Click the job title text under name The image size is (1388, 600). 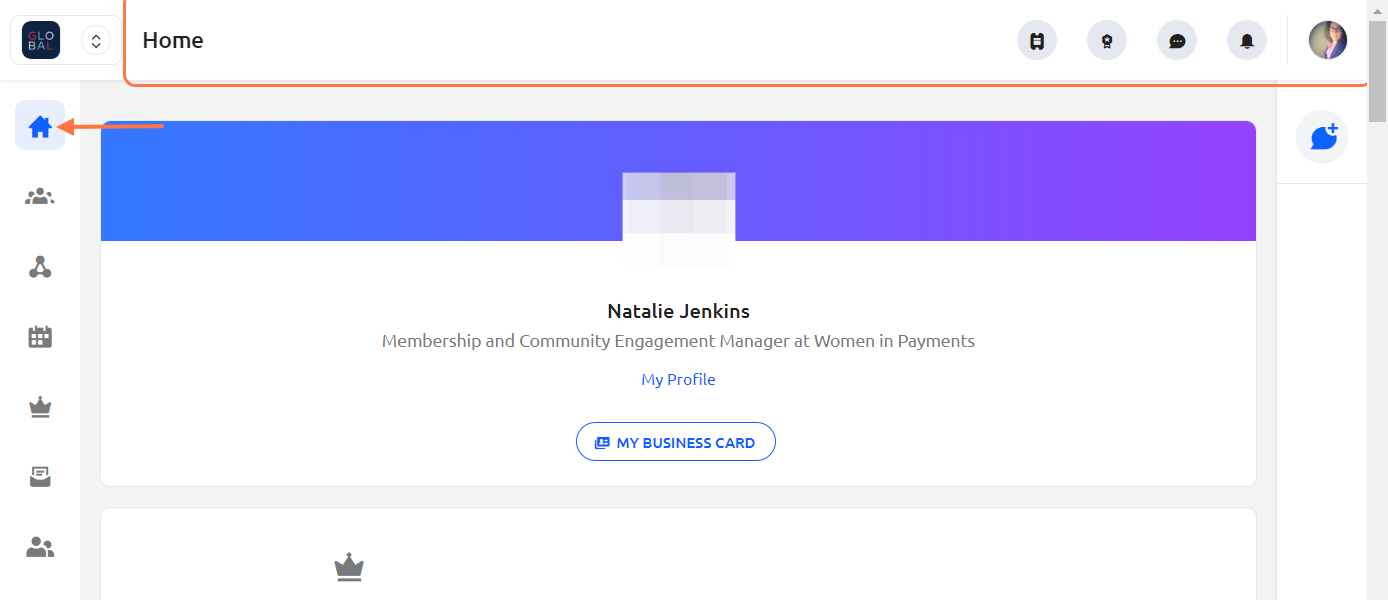point(678,341)
